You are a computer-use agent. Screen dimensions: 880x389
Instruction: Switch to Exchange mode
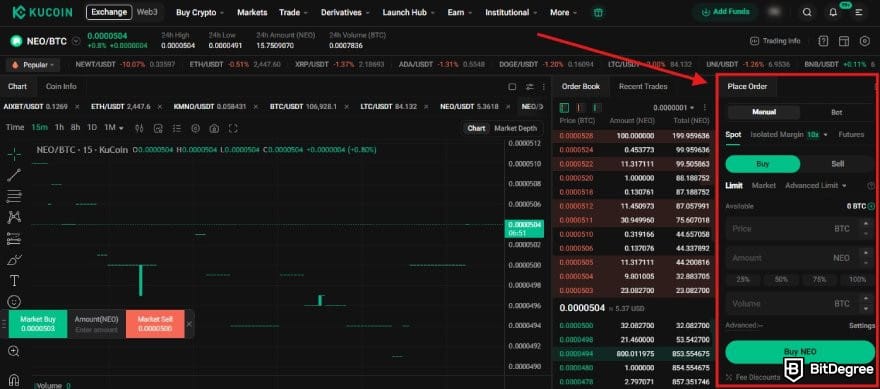coord(109,12)
